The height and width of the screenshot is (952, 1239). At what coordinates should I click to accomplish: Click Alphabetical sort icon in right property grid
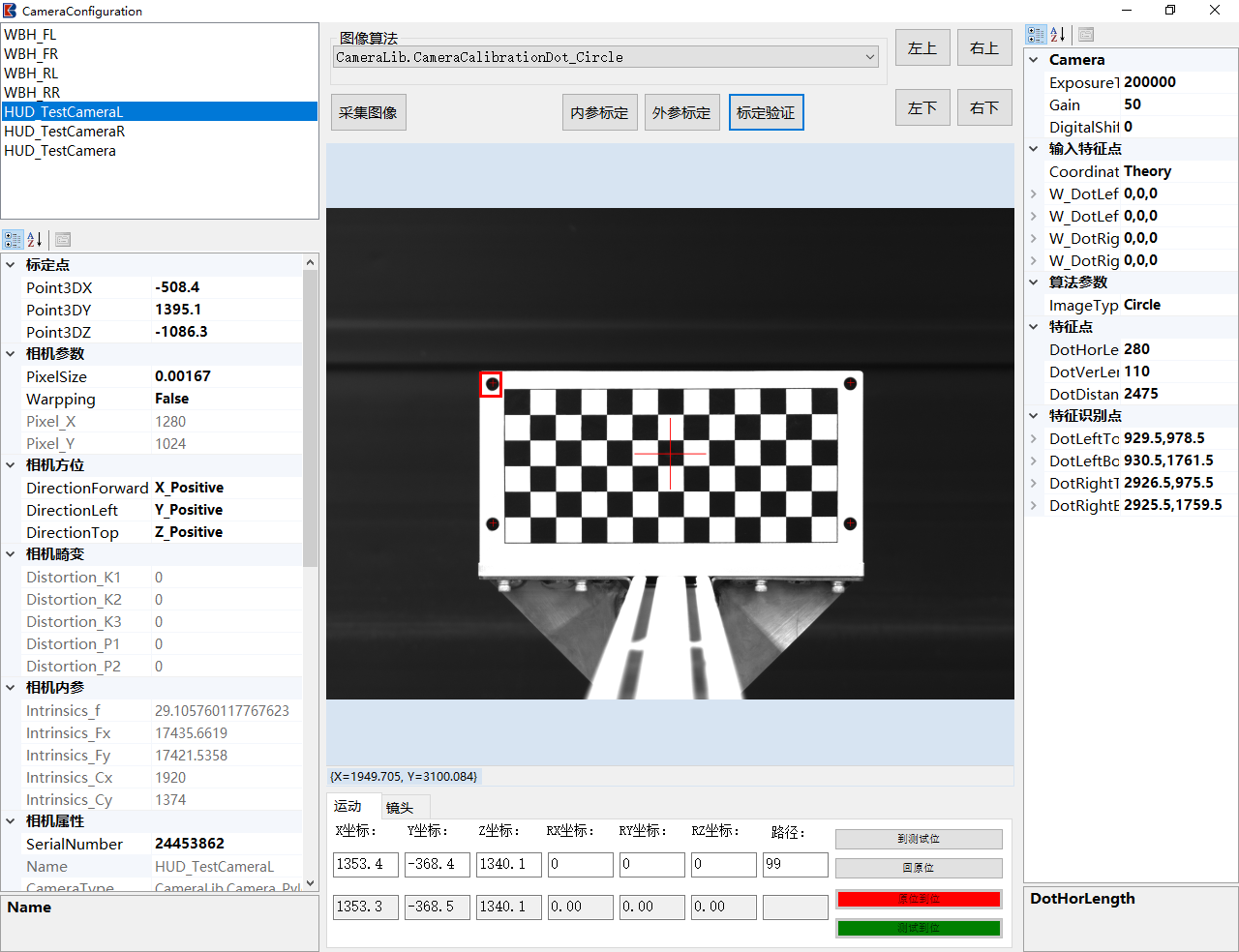1058,35
